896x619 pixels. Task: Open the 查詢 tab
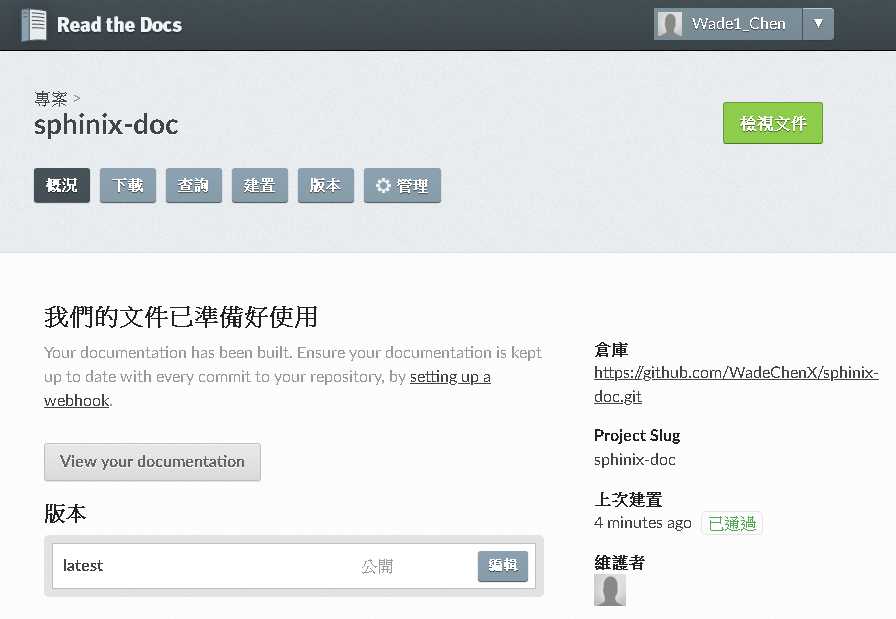[194, 185]
